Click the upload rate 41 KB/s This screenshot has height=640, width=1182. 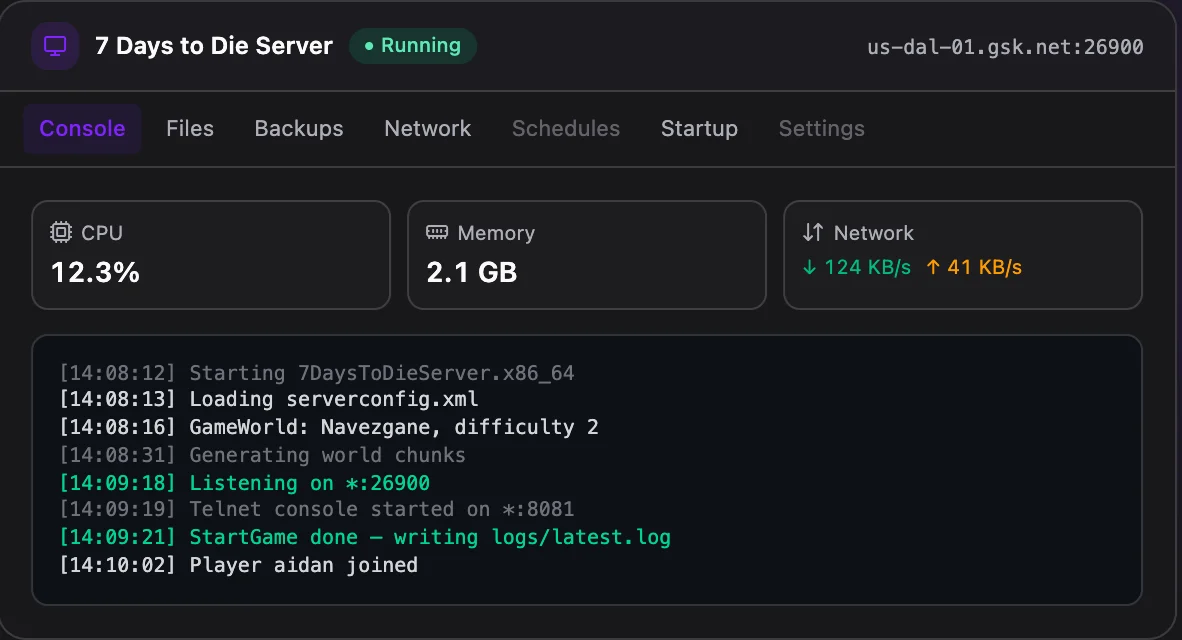pos(984,267)
